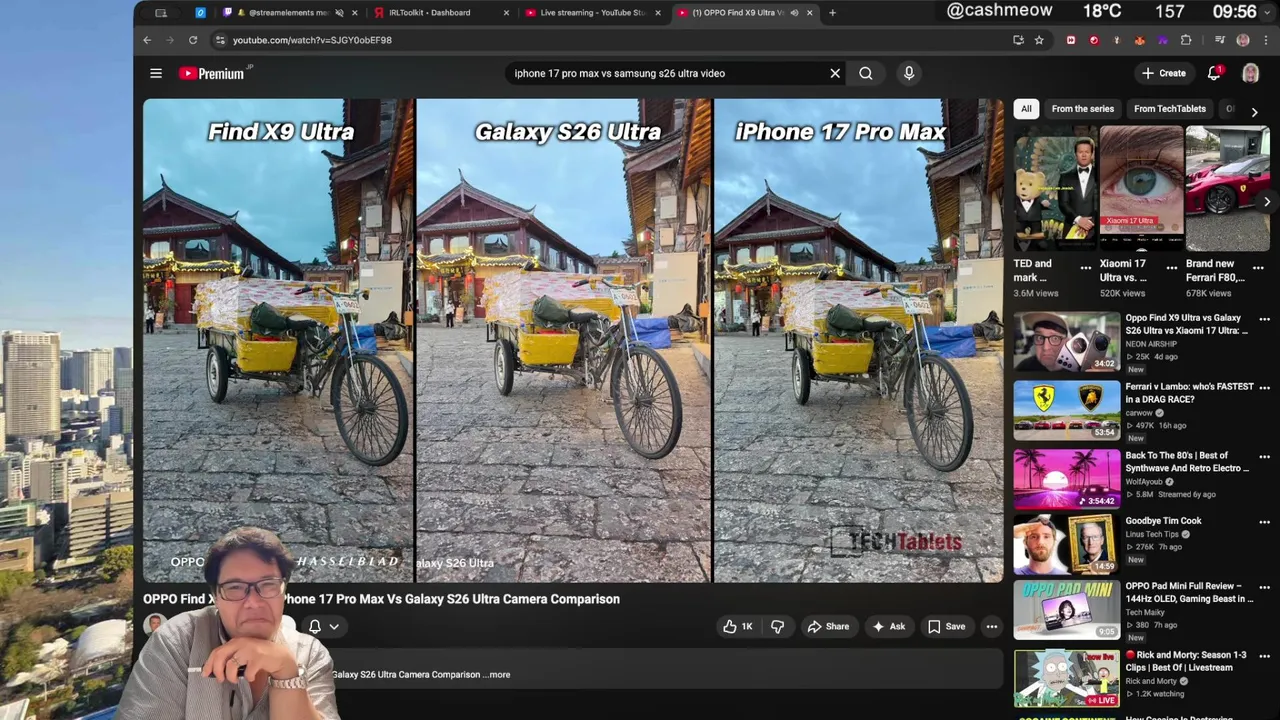The height and width of the screenshot is (720, 1280).
Task: Open options for Rick and Morty livestream
Action: pos(1264,656)
